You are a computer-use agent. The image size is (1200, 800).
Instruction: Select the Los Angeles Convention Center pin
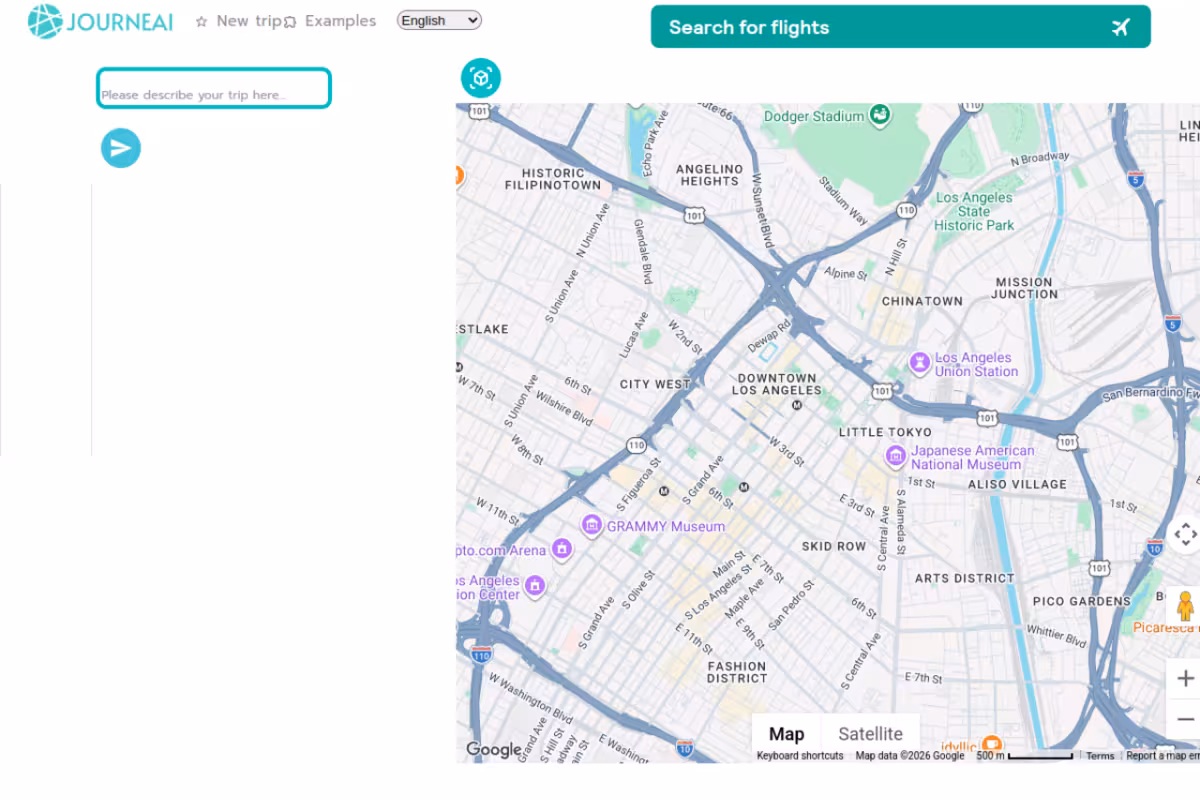(x=535, y=585)
